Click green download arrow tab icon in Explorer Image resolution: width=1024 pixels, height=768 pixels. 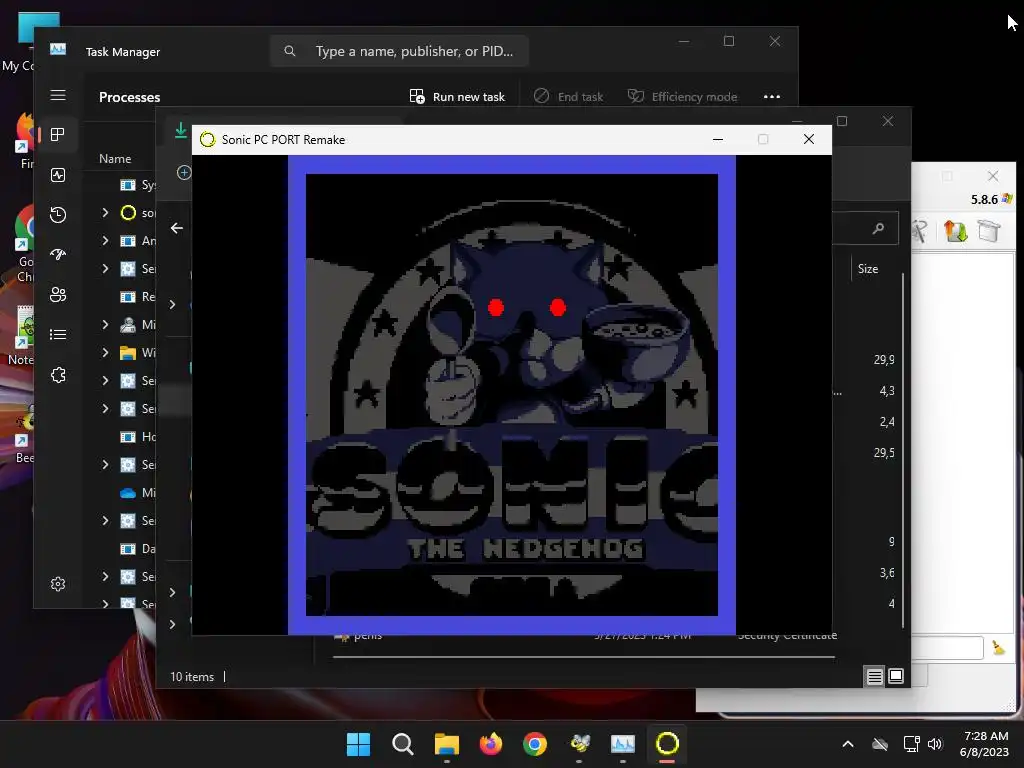tap(181, 131)
